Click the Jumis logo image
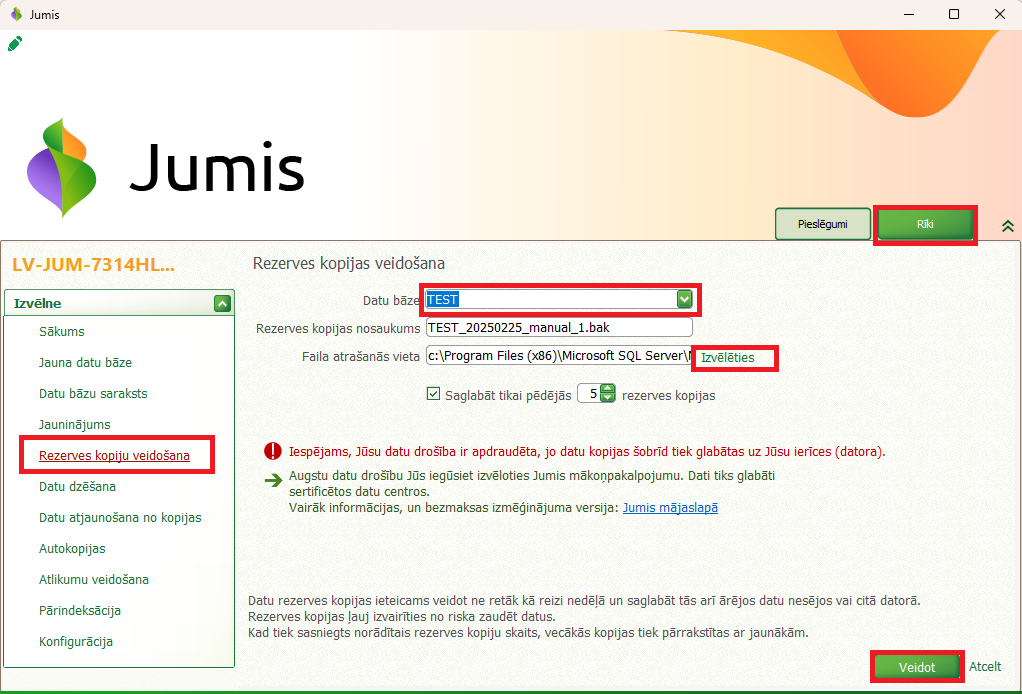Viewport: 1022px width, 694px height. coord(165,167)
